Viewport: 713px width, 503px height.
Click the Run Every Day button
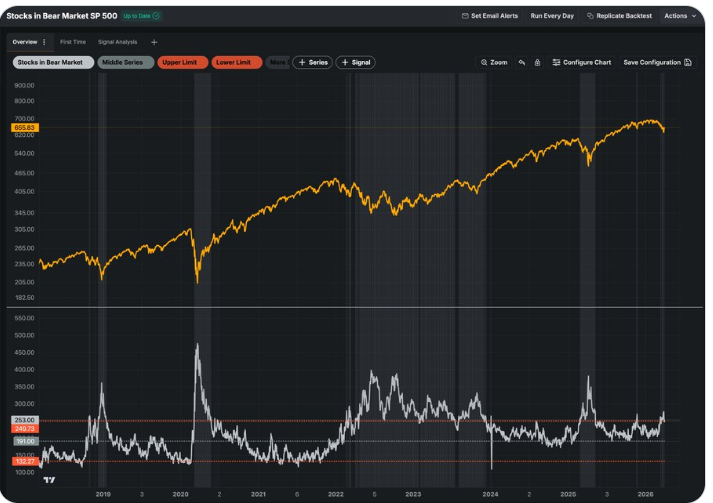pyautogui.click(x=552, y=16)
